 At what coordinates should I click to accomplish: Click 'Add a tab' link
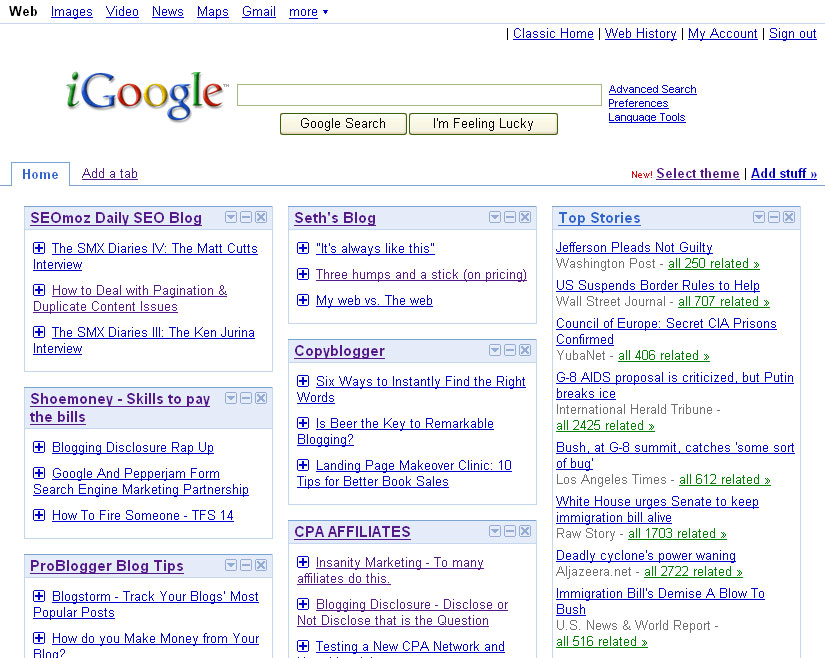click(109, 174)
